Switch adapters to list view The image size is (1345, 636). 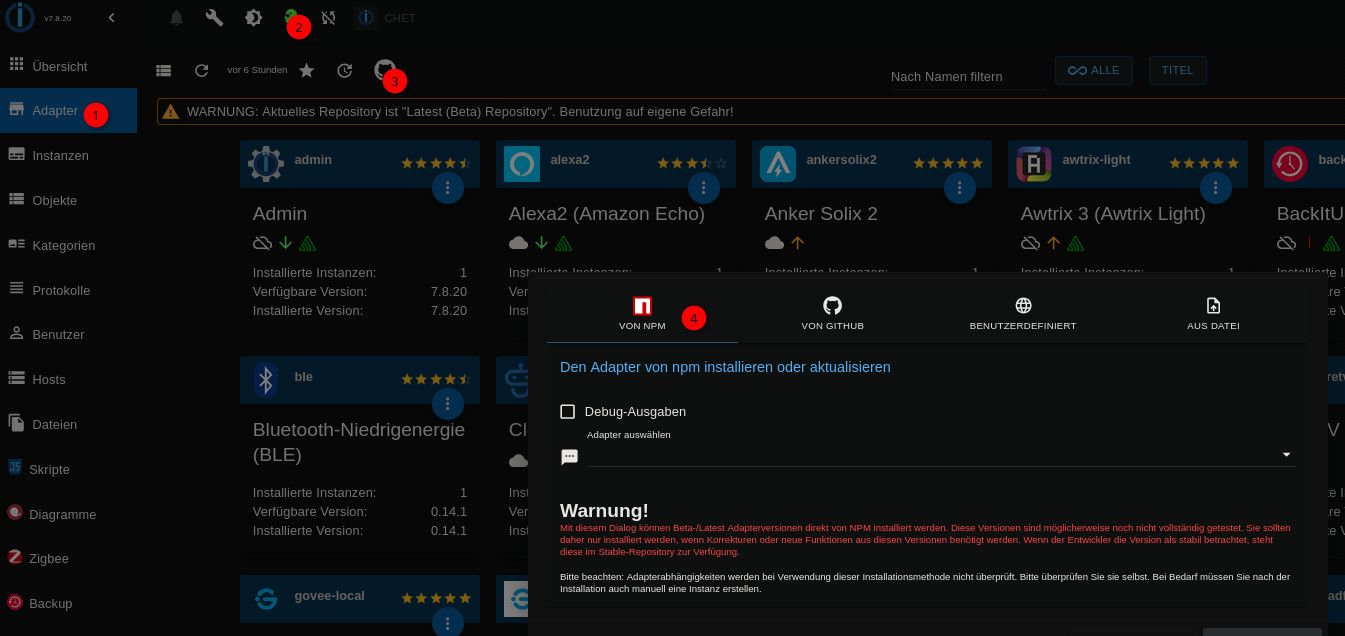tap(164, 70)
